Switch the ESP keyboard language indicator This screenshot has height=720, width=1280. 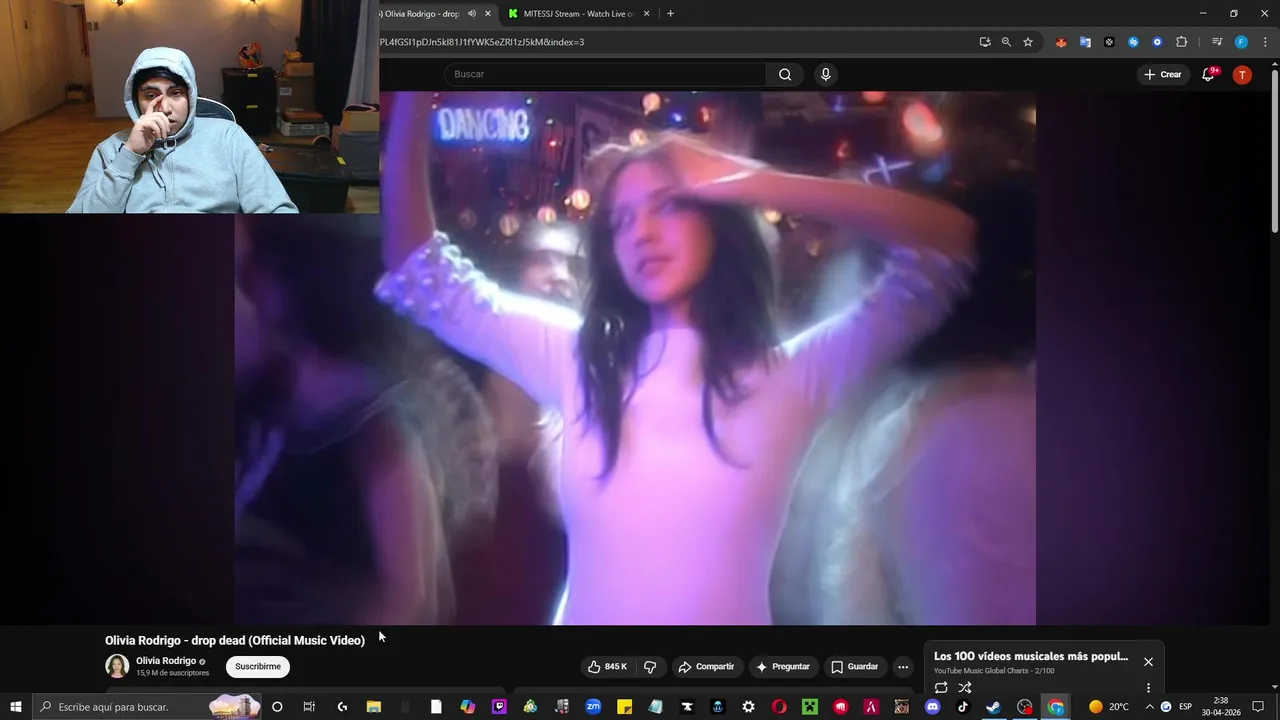(x=1185, y=707)
